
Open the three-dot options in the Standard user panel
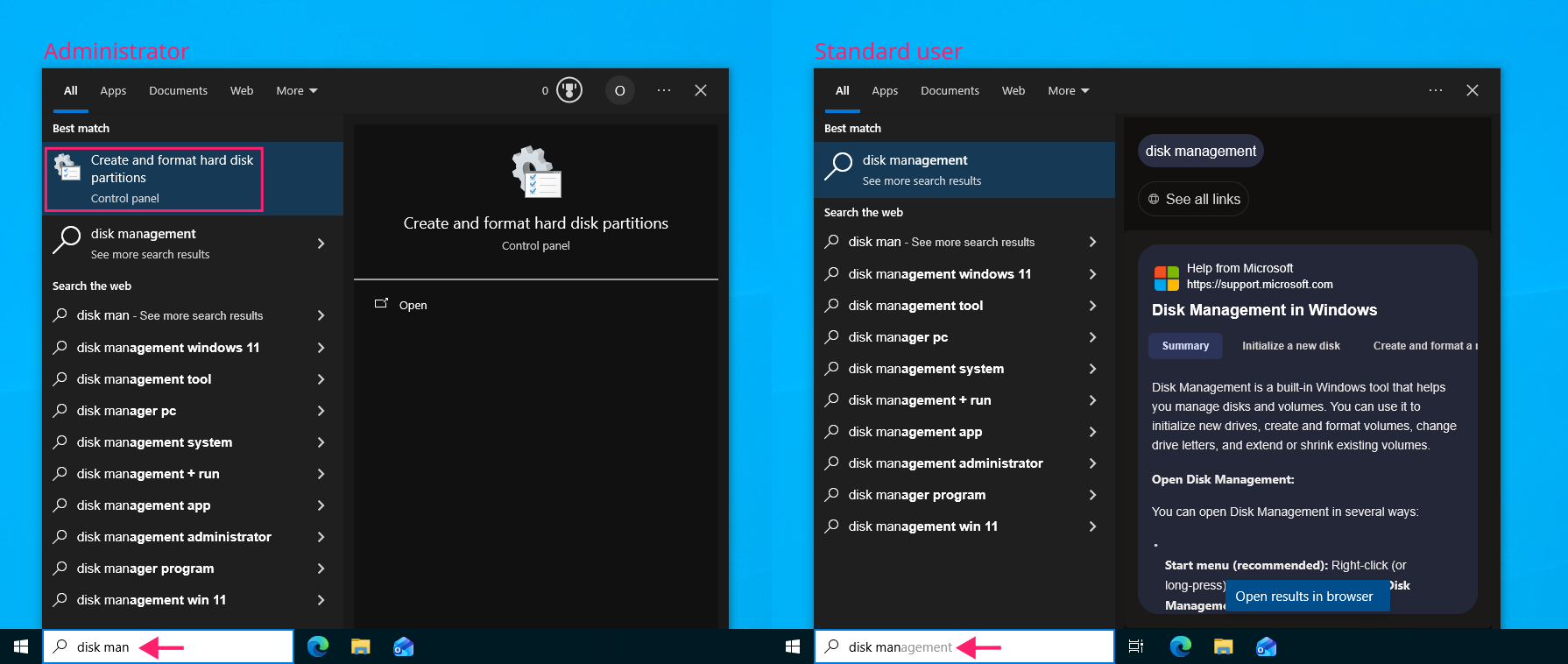point(1436,90)
